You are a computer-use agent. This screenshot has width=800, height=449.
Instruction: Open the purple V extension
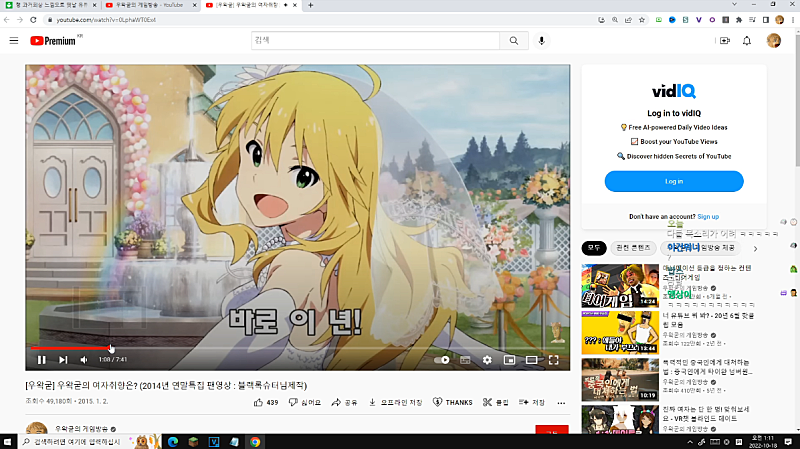(x=698, y=20)
